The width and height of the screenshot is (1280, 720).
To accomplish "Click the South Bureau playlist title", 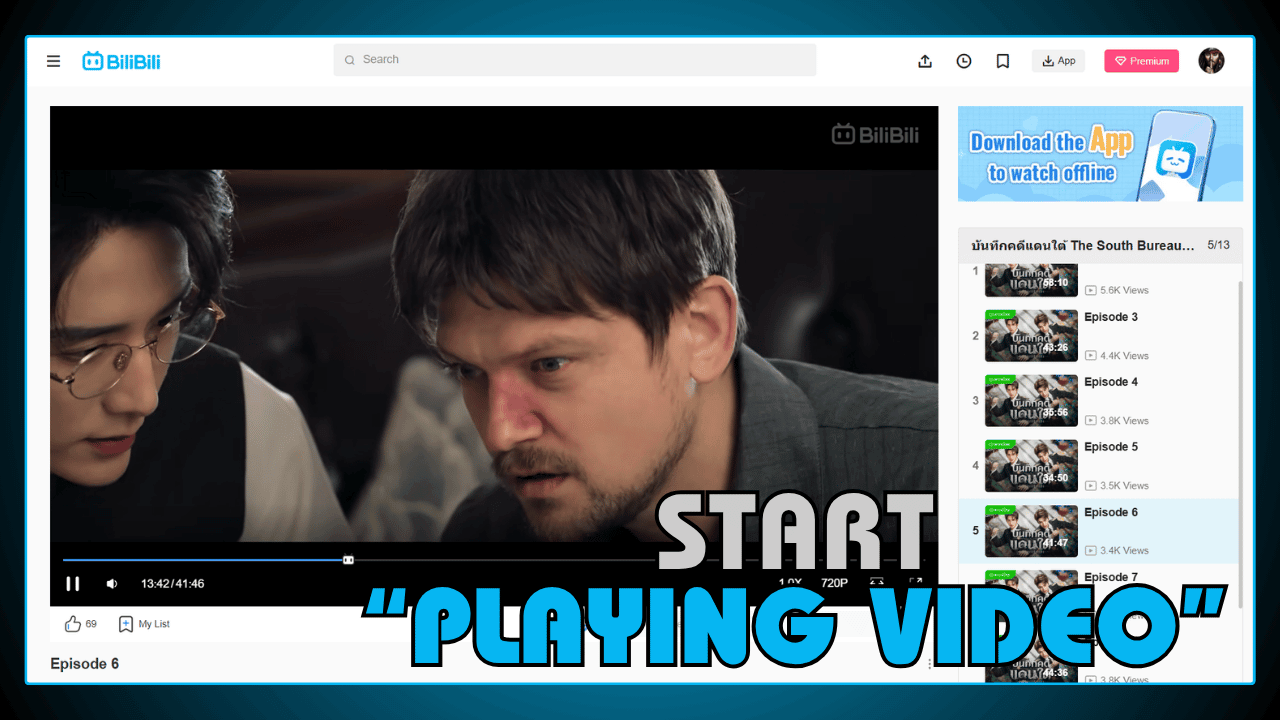I will point(1083,245).
